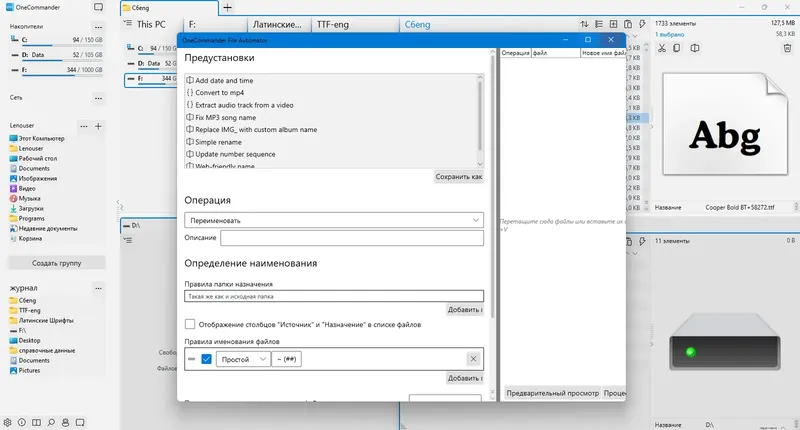Click the destination folder rules input field
This screenshot has height=430, width=800.
[334, 296]
